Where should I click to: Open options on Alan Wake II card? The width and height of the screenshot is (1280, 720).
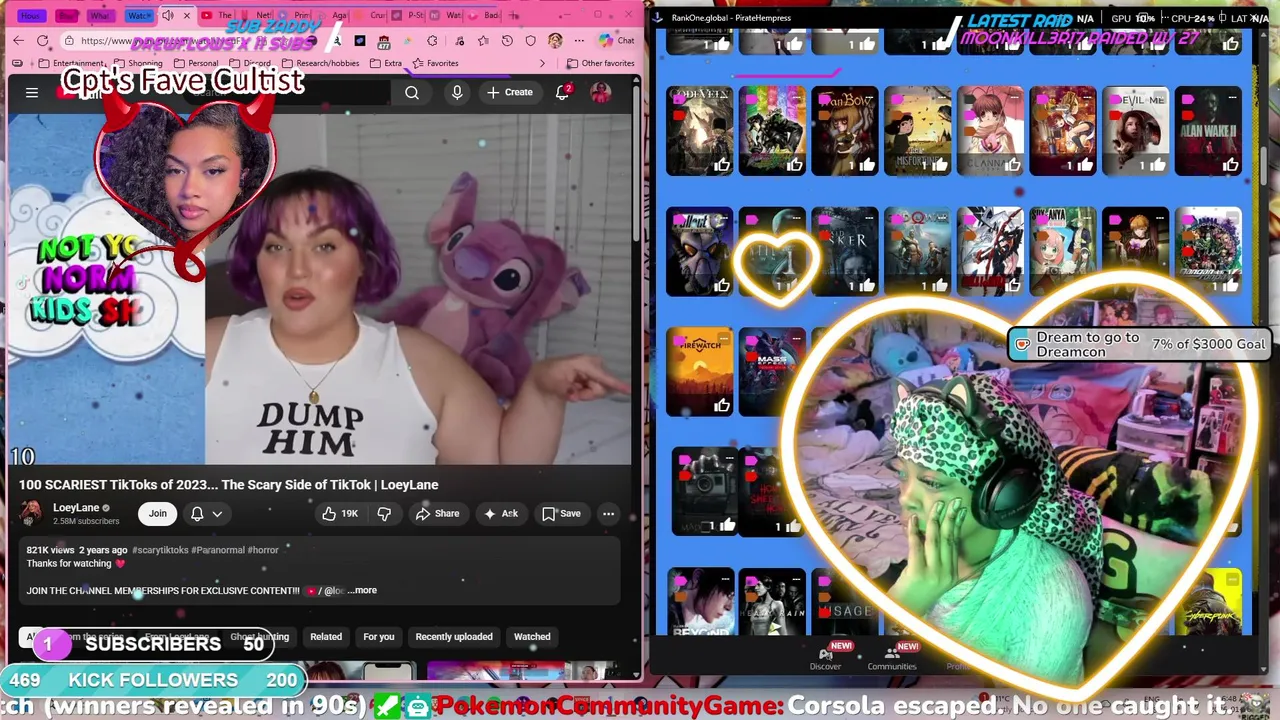(x=1232, y=98)
